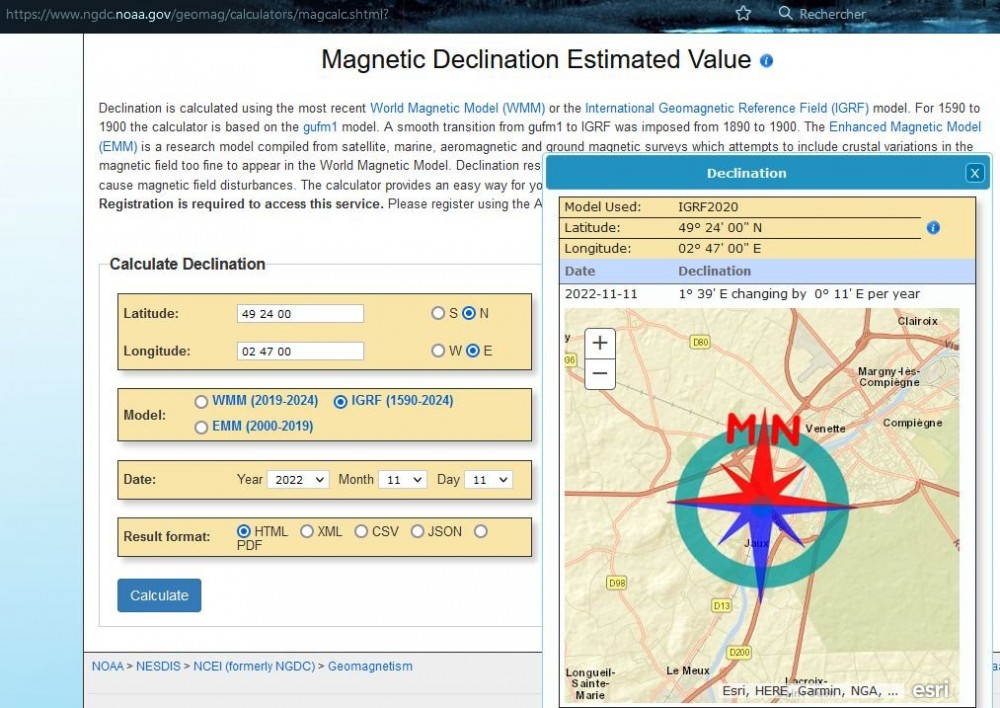This screenshot has width=1000, height=708.
Task: Select the W longitude hemisphere radio
Action: [438, 351]
